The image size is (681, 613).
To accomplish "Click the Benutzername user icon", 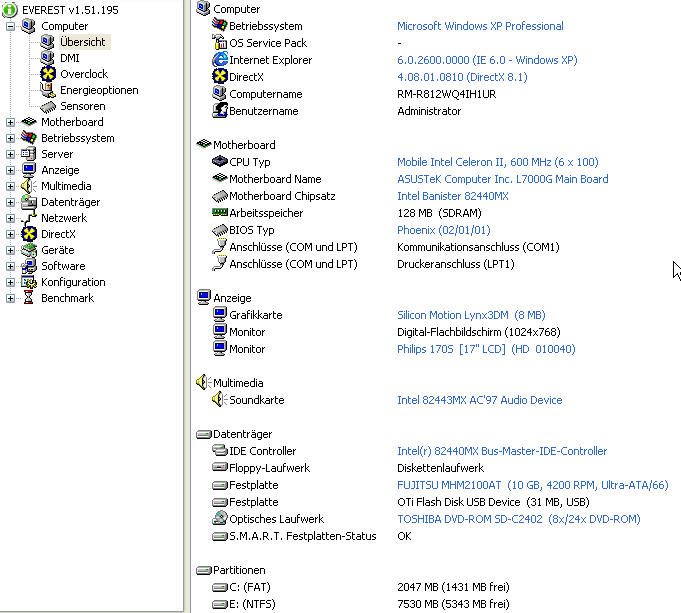I will click(220, 110).
